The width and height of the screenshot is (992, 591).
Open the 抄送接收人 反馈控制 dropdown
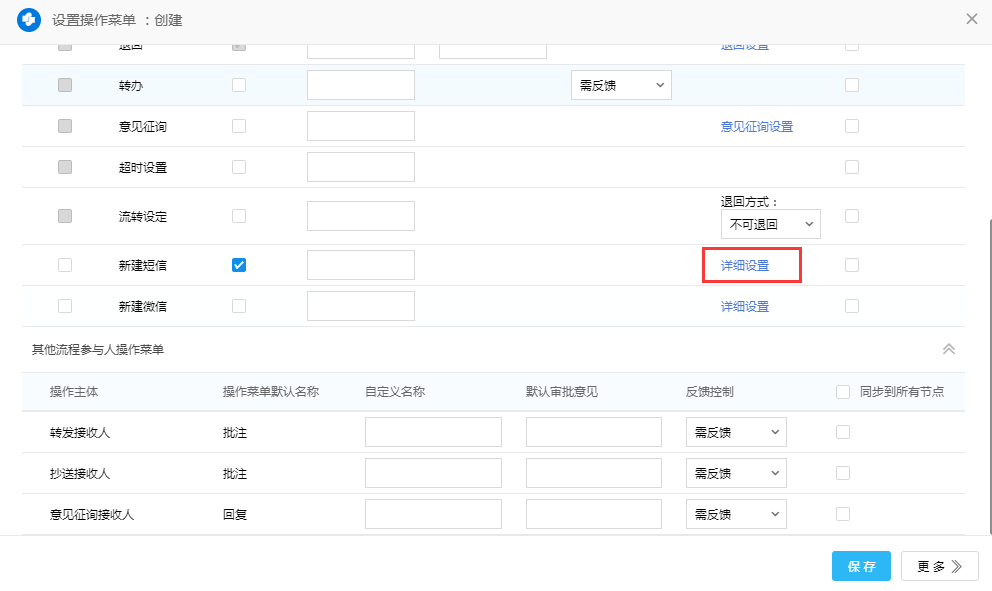click(x=736, y=473)
